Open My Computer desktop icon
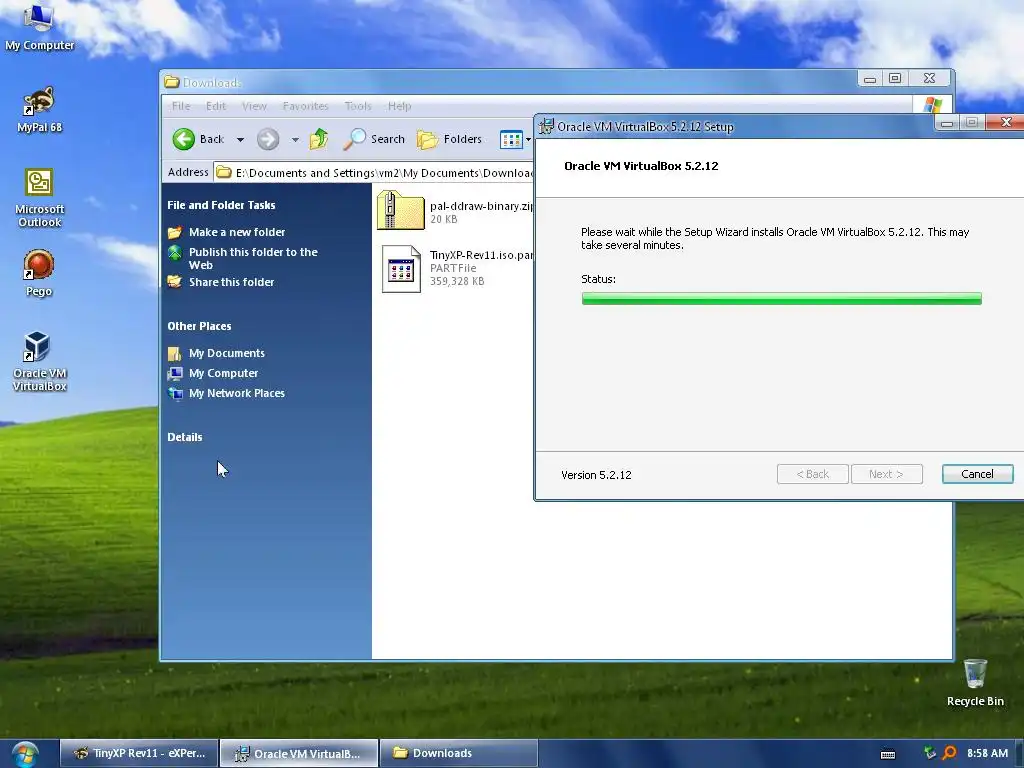 [x=39, y=26]
